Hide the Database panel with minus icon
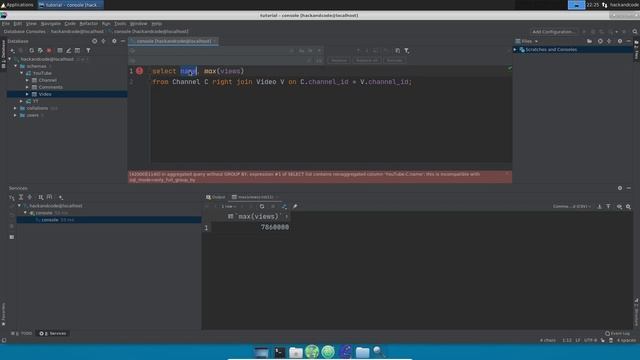640x360 pixels. (x=122, y=41)
